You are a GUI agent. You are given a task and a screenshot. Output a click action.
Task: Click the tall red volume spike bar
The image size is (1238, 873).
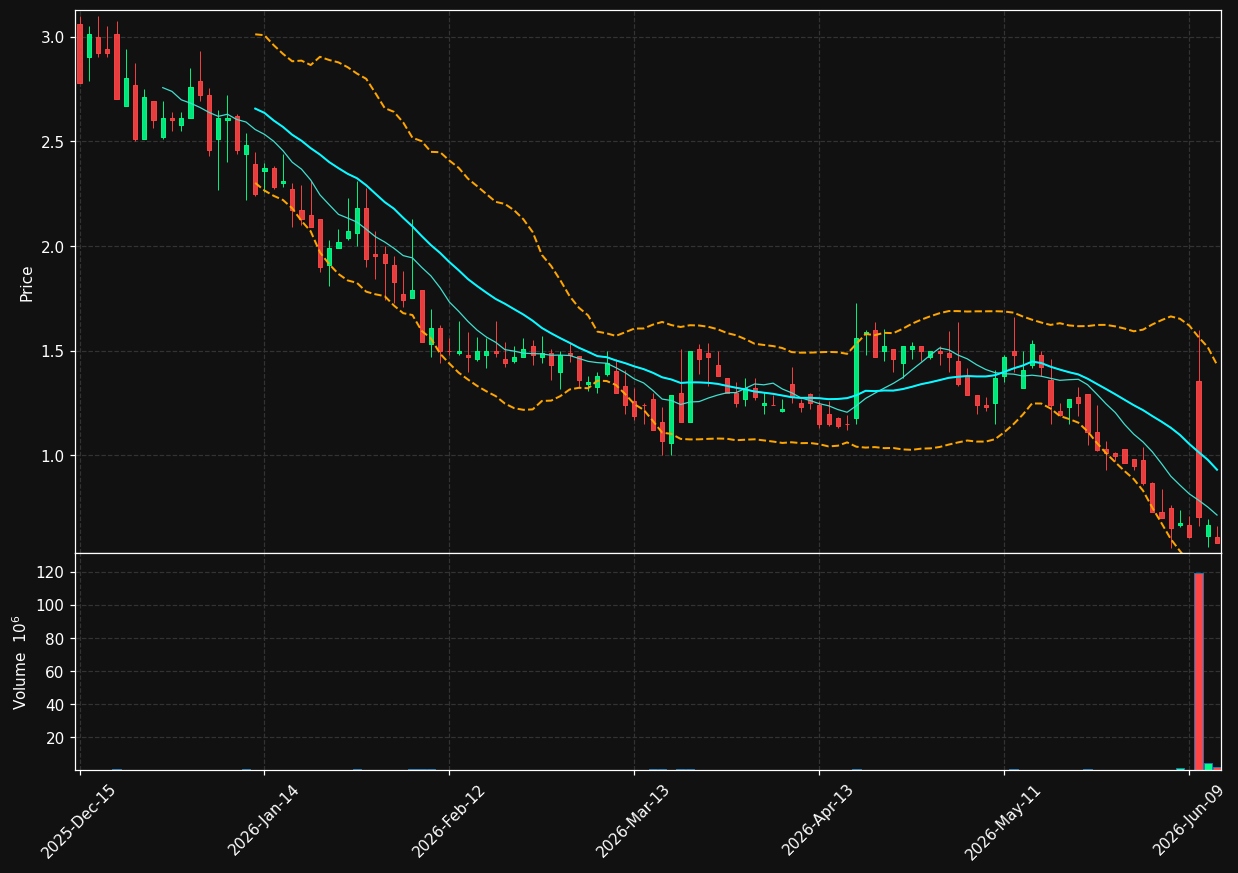click(1199, 671)
